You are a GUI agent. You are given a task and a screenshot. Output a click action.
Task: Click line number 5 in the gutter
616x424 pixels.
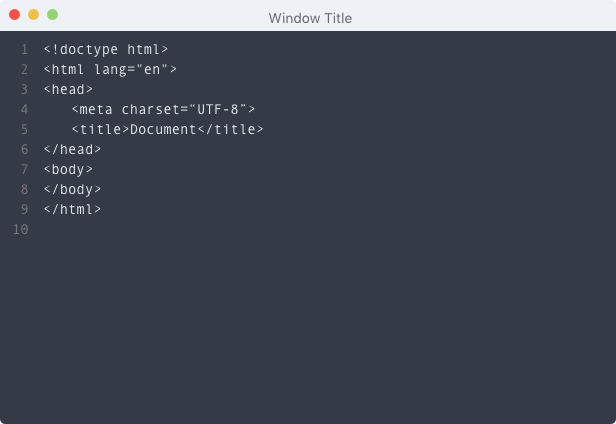tap(24, 129)
